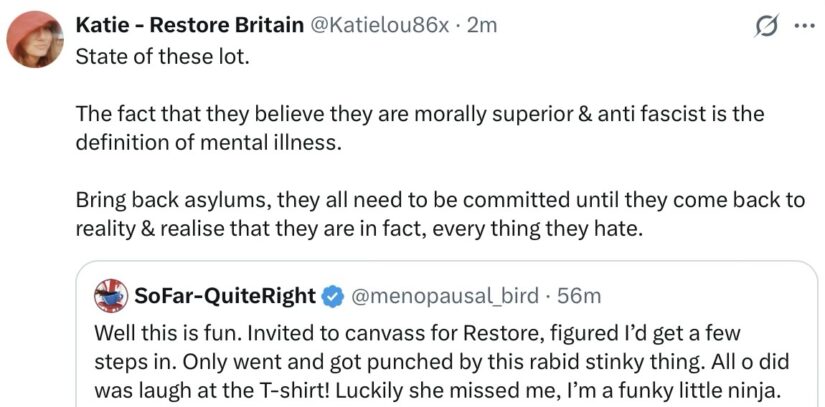The image size is (825, 407).
Task: Click the 'Bring back asylums' paragraph
Action: (x=440, y=215)
